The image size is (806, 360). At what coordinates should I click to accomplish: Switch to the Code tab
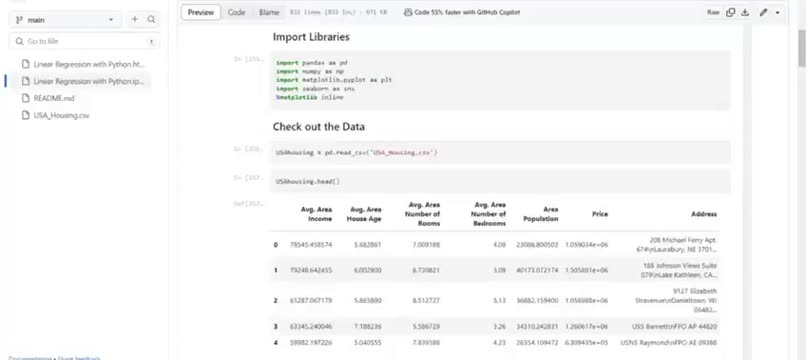pyautogui.click(x=236, y=12)
